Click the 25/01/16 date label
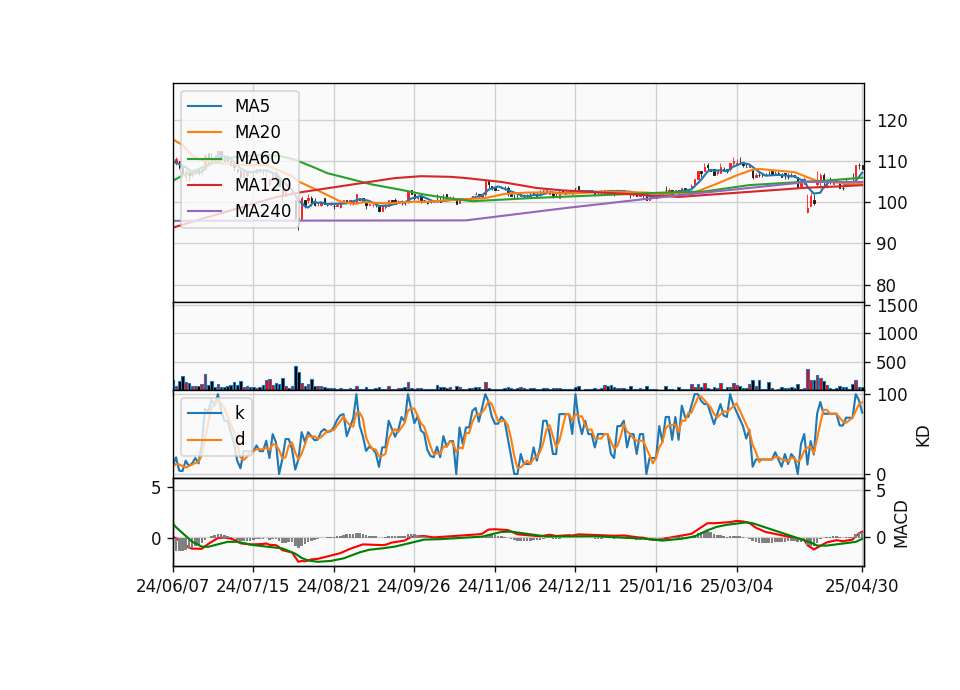Screen dimensions: 960x690 [656, 586]
